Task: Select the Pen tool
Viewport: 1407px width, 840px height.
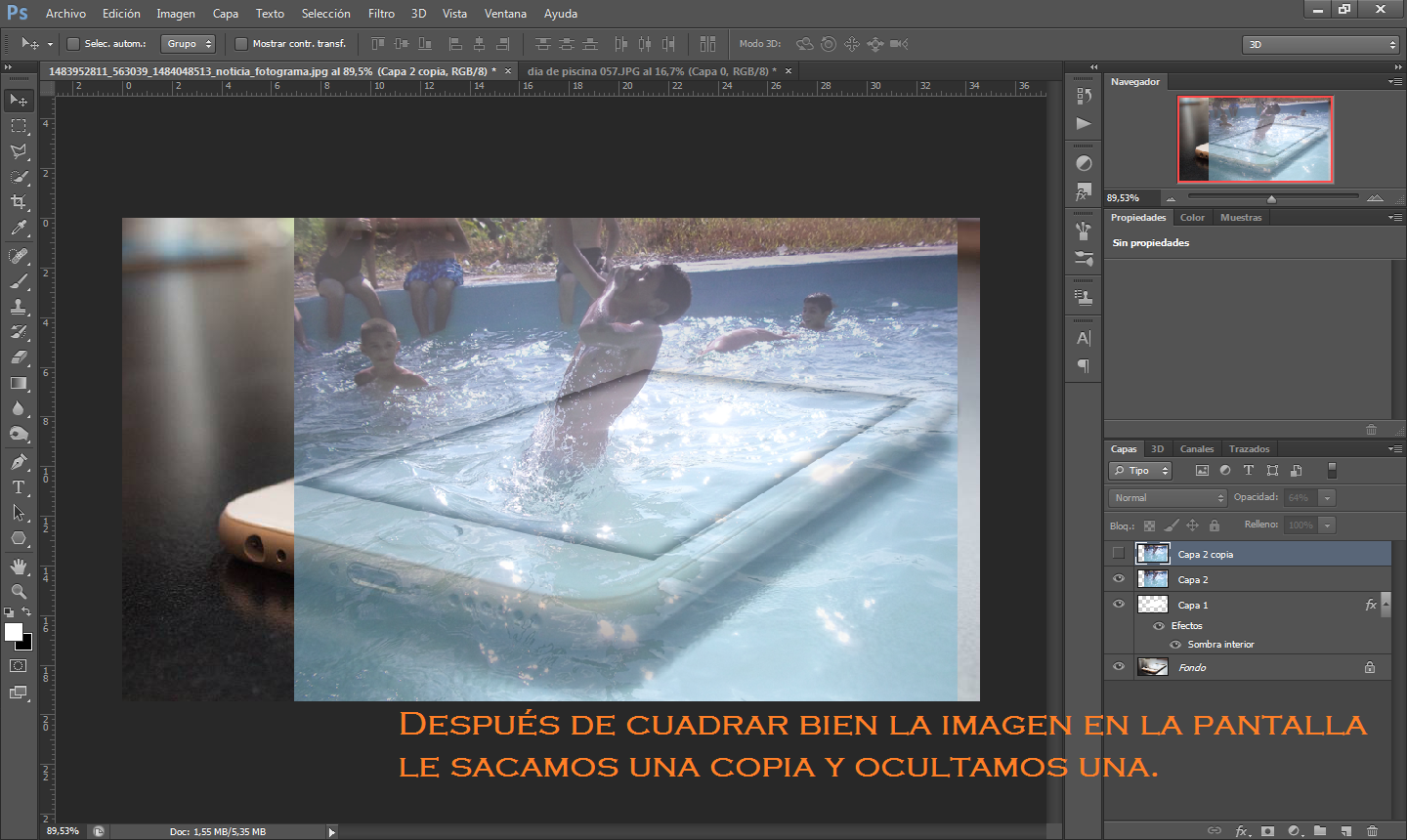Action: tap(19, 462)
